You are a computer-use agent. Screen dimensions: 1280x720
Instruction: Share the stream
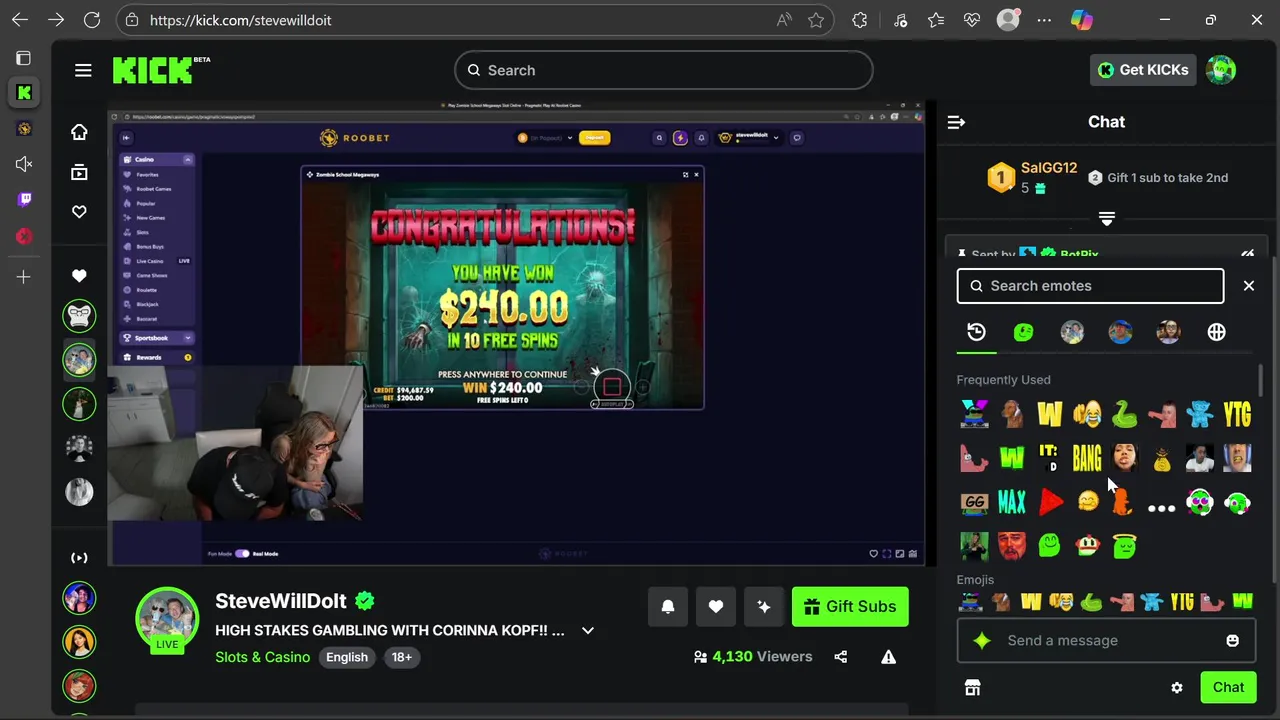click(841, 657)
